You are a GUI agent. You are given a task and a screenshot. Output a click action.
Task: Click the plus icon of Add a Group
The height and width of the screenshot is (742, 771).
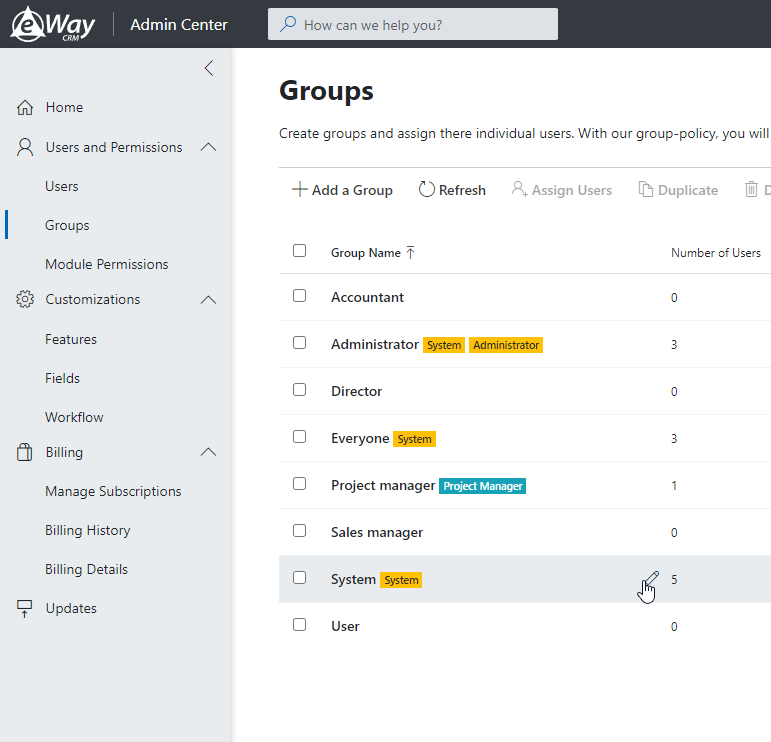[299, 189]
